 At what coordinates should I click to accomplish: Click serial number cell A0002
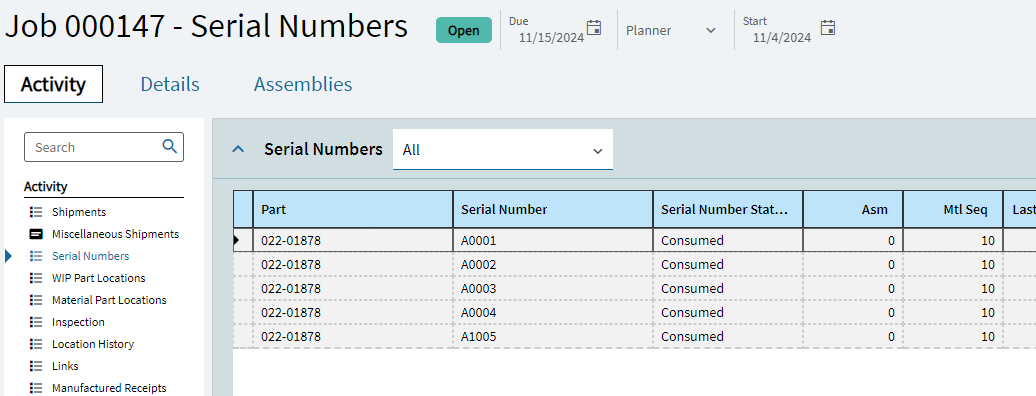point(553,264)
